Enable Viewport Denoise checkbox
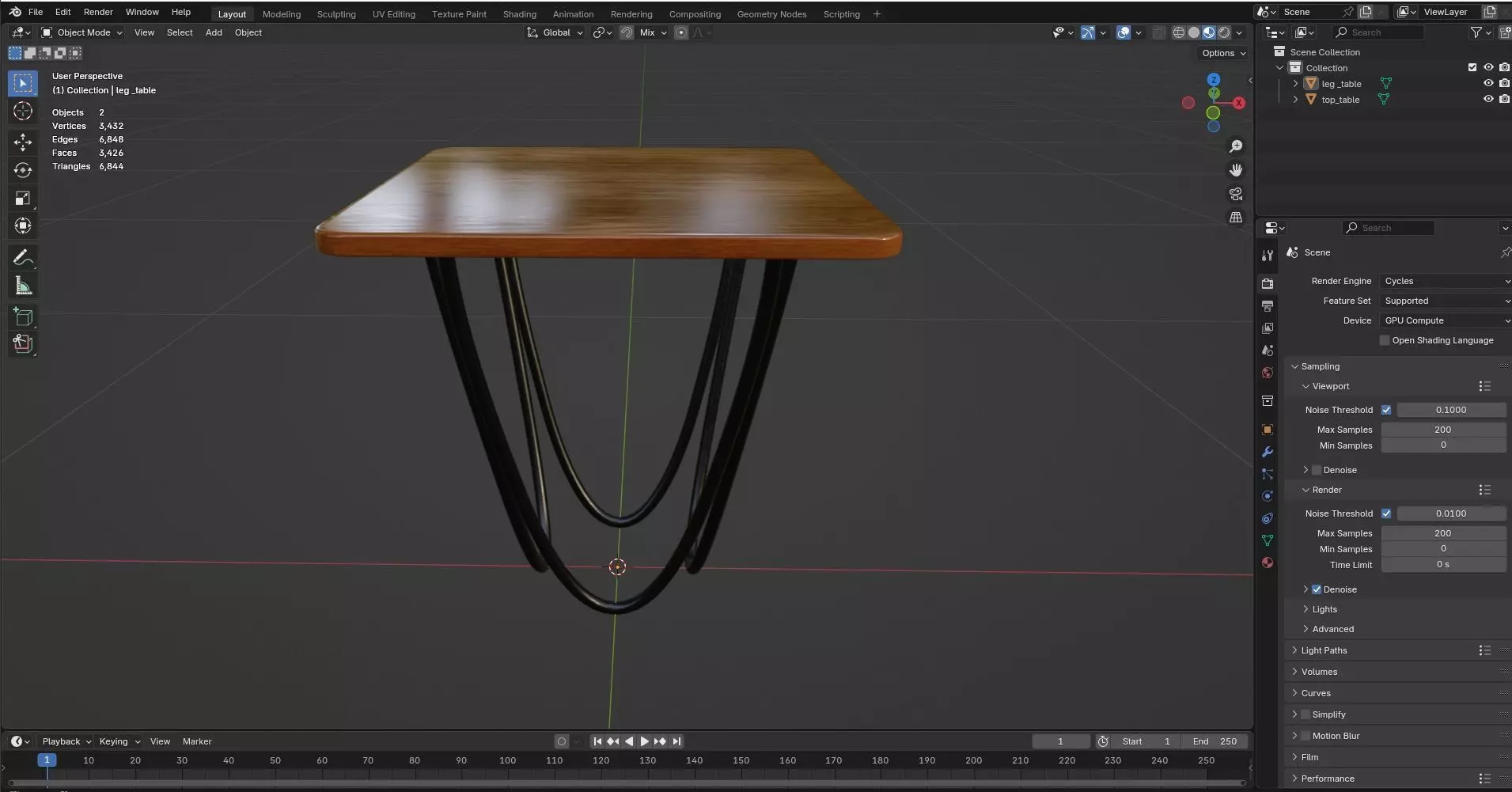This screenshot has width=1512, height=792. point(1317,470)
